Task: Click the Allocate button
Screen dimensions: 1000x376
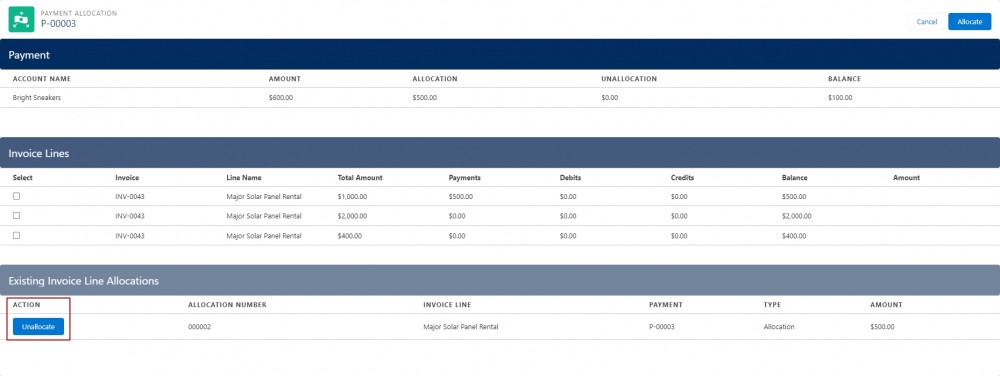Action: pyautogui.click(x=969, y=22)
